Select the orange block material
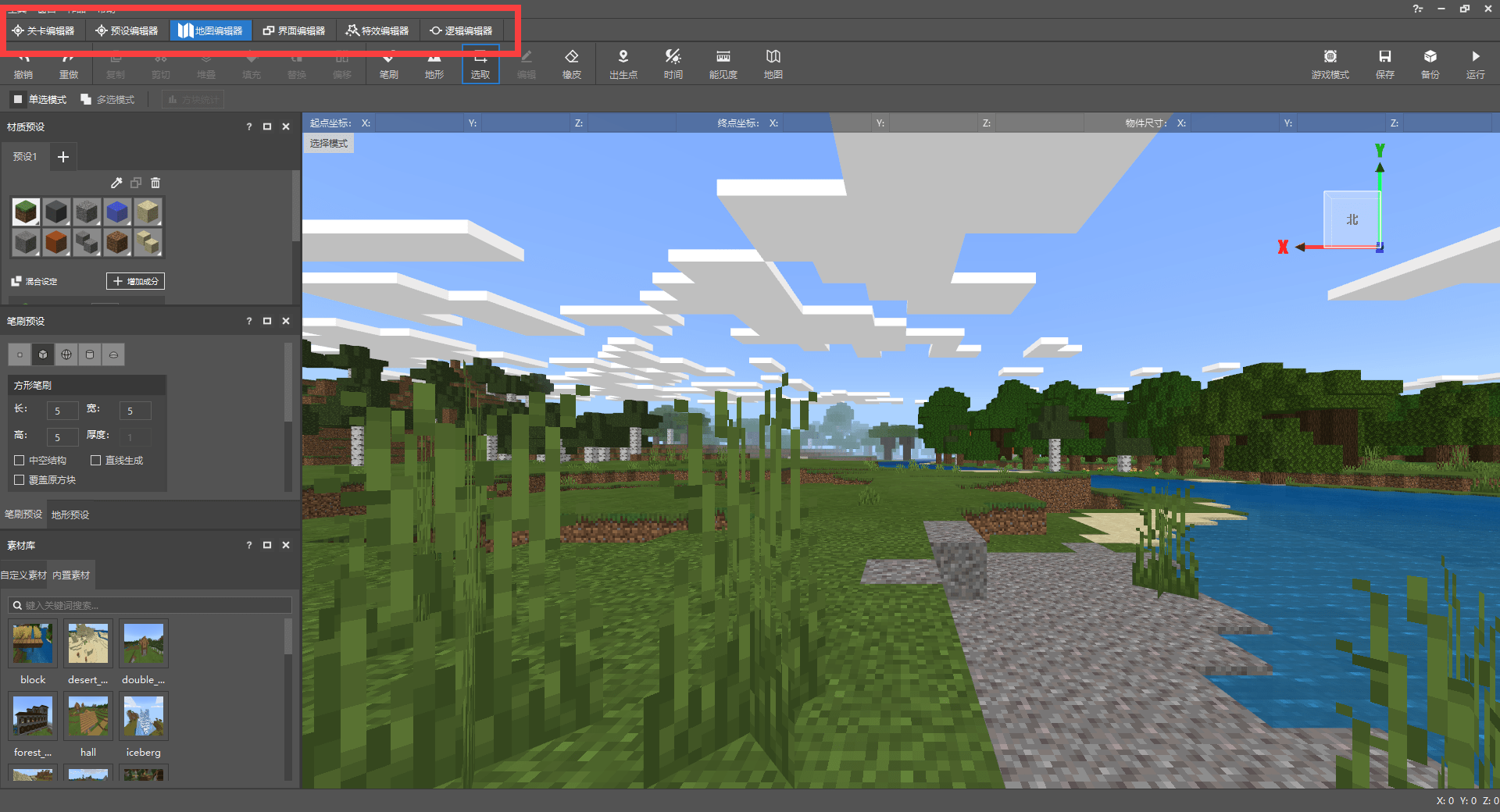1500x812 pixels. coord(56,242)
